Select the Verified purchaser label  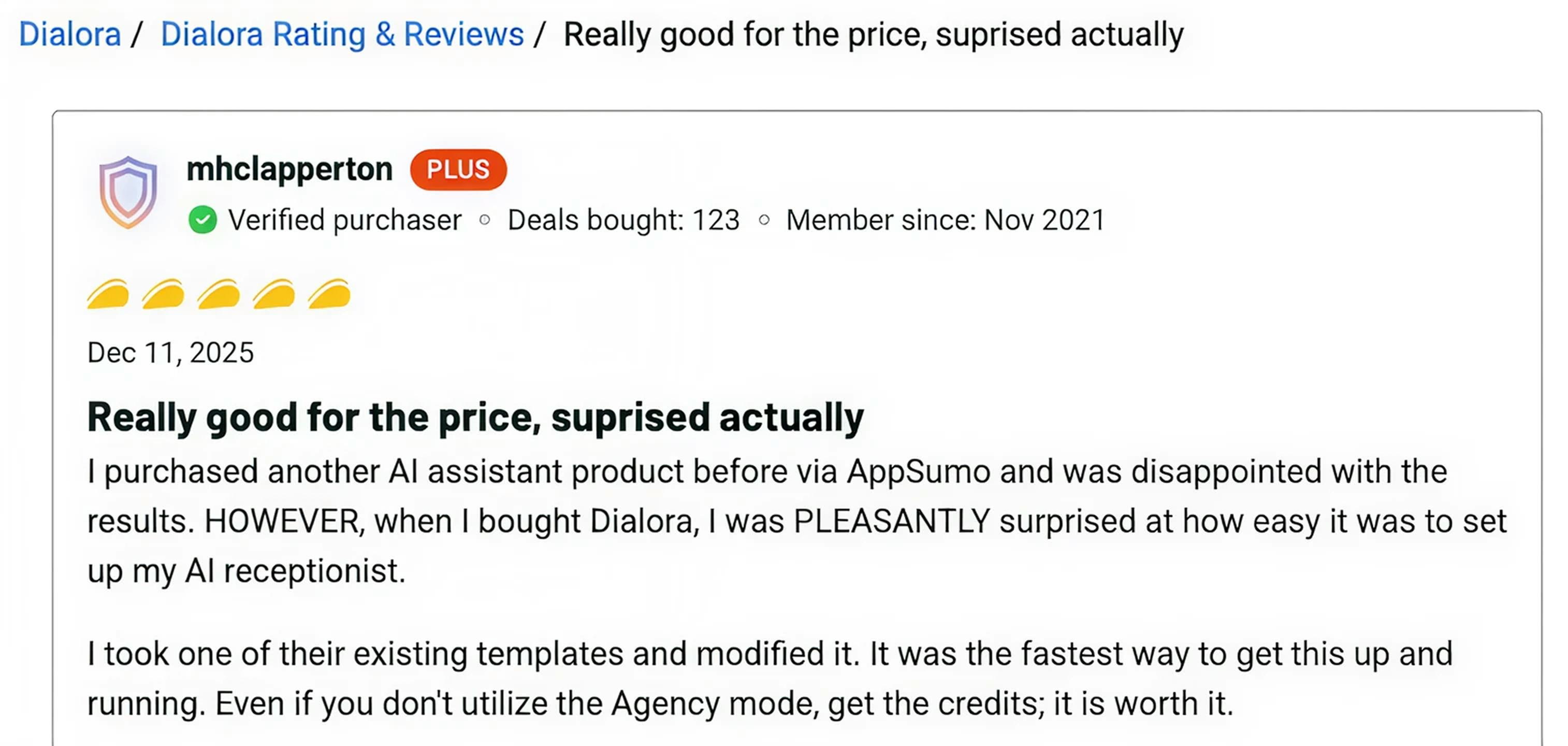tap(344, 220)
